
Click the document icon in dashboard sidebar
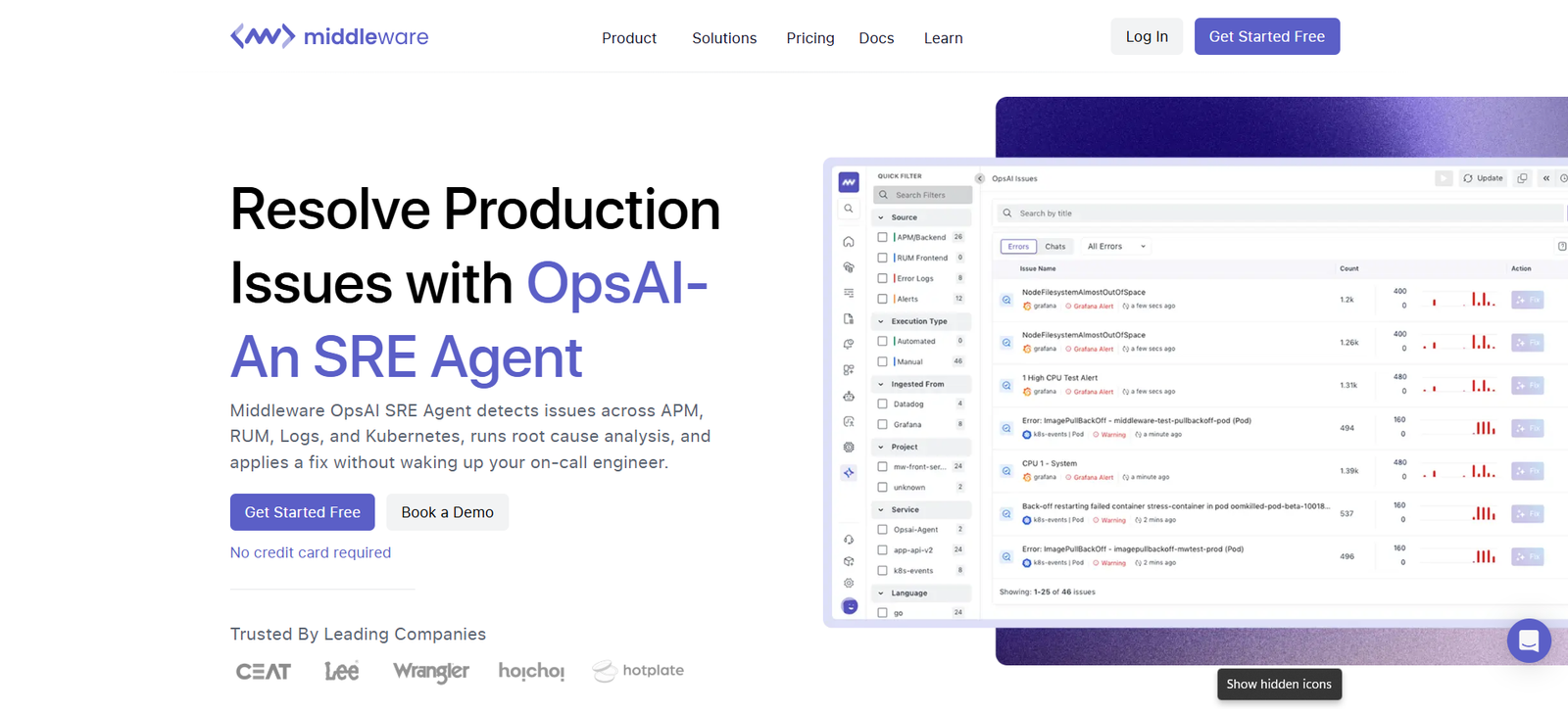point(849,319)
